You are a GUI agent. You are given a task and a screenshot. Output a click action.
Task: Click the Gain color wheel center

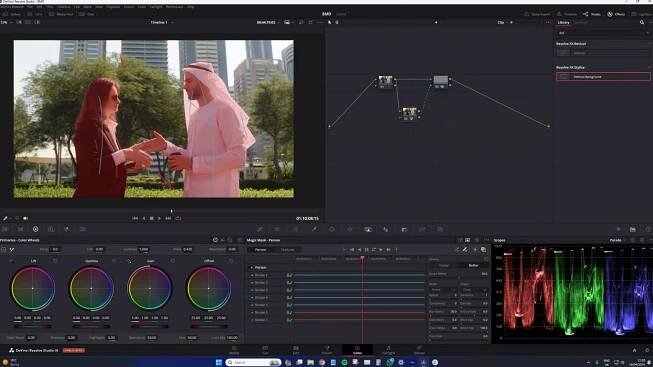click(x=150, y=288)
